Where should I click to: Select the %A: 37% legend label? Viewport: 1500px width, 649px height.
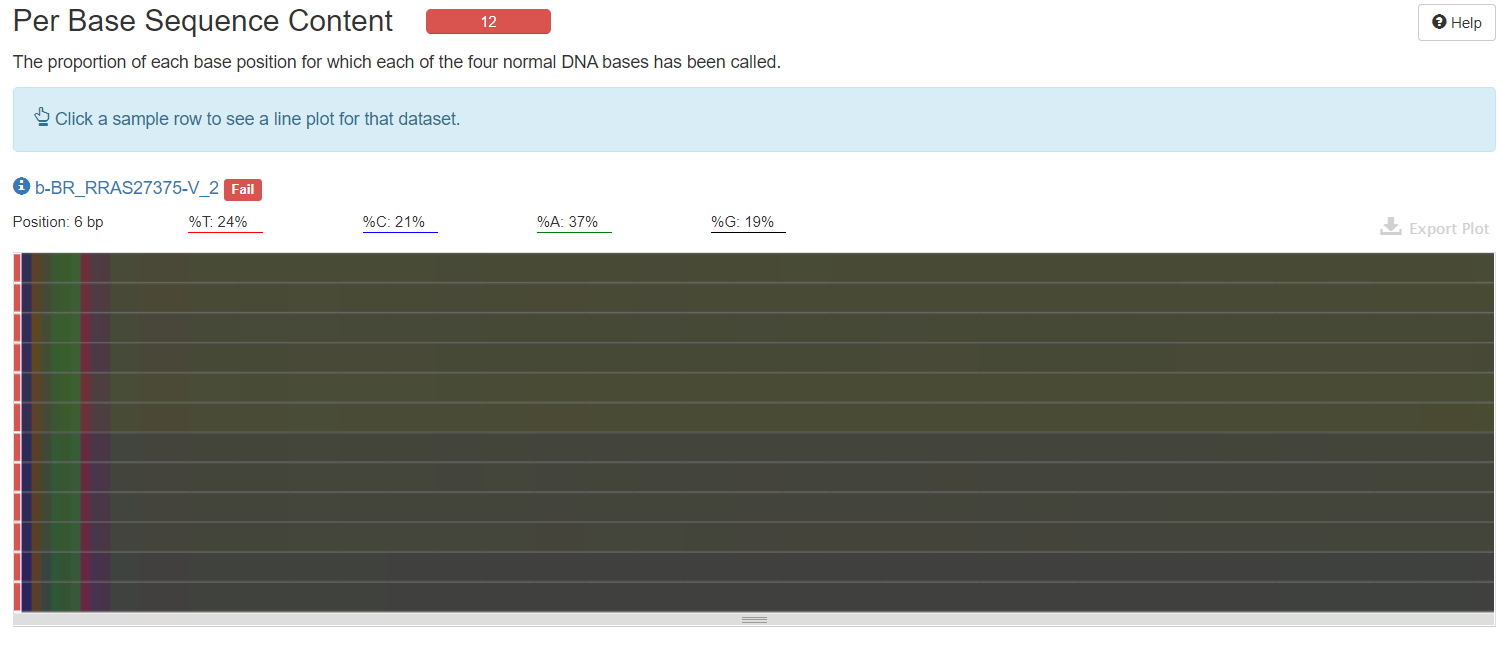[x=574, y=221]
